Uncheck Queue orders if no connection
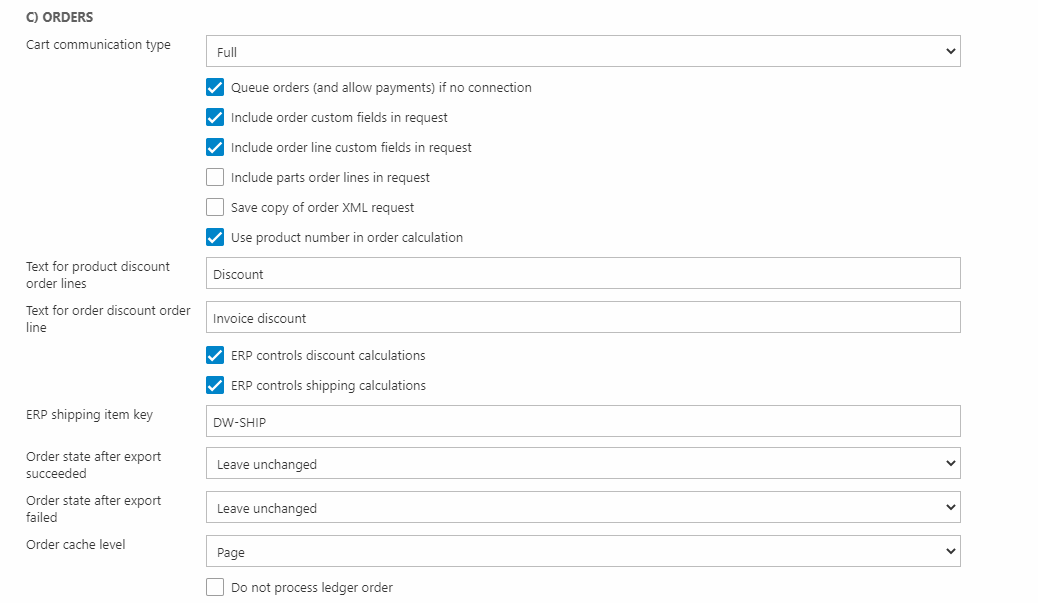1038x603 pixels. click(x=215, y=88)
